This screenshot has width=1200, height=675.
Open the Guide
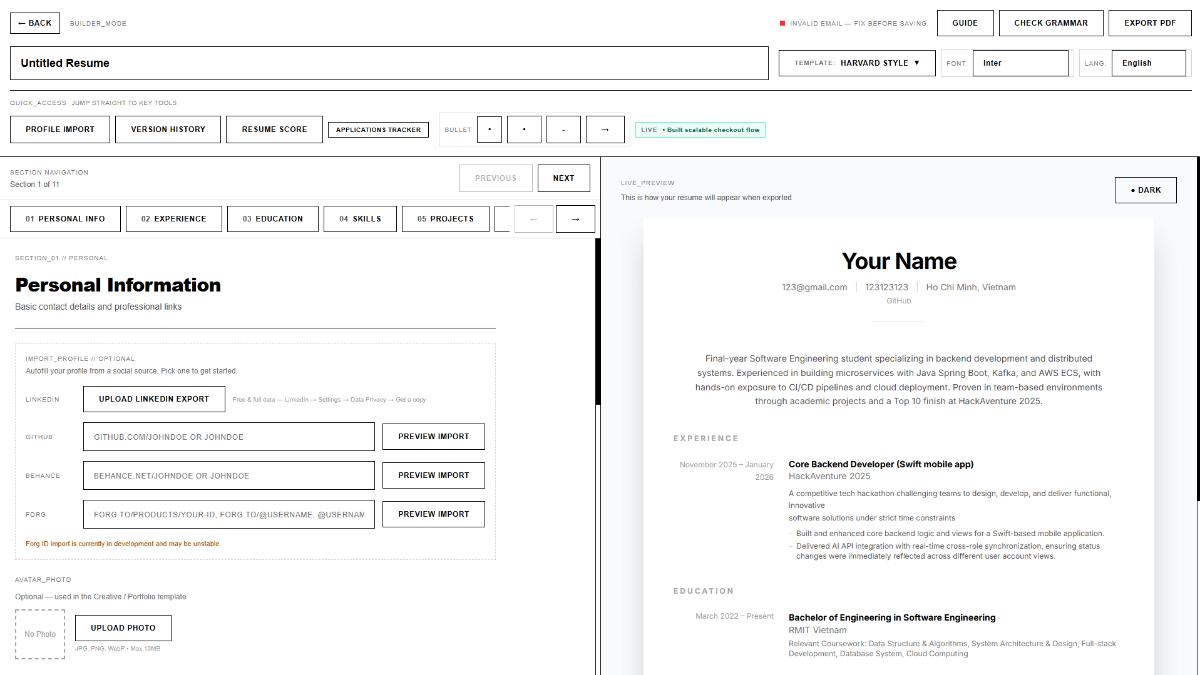(x=965, y=23)
